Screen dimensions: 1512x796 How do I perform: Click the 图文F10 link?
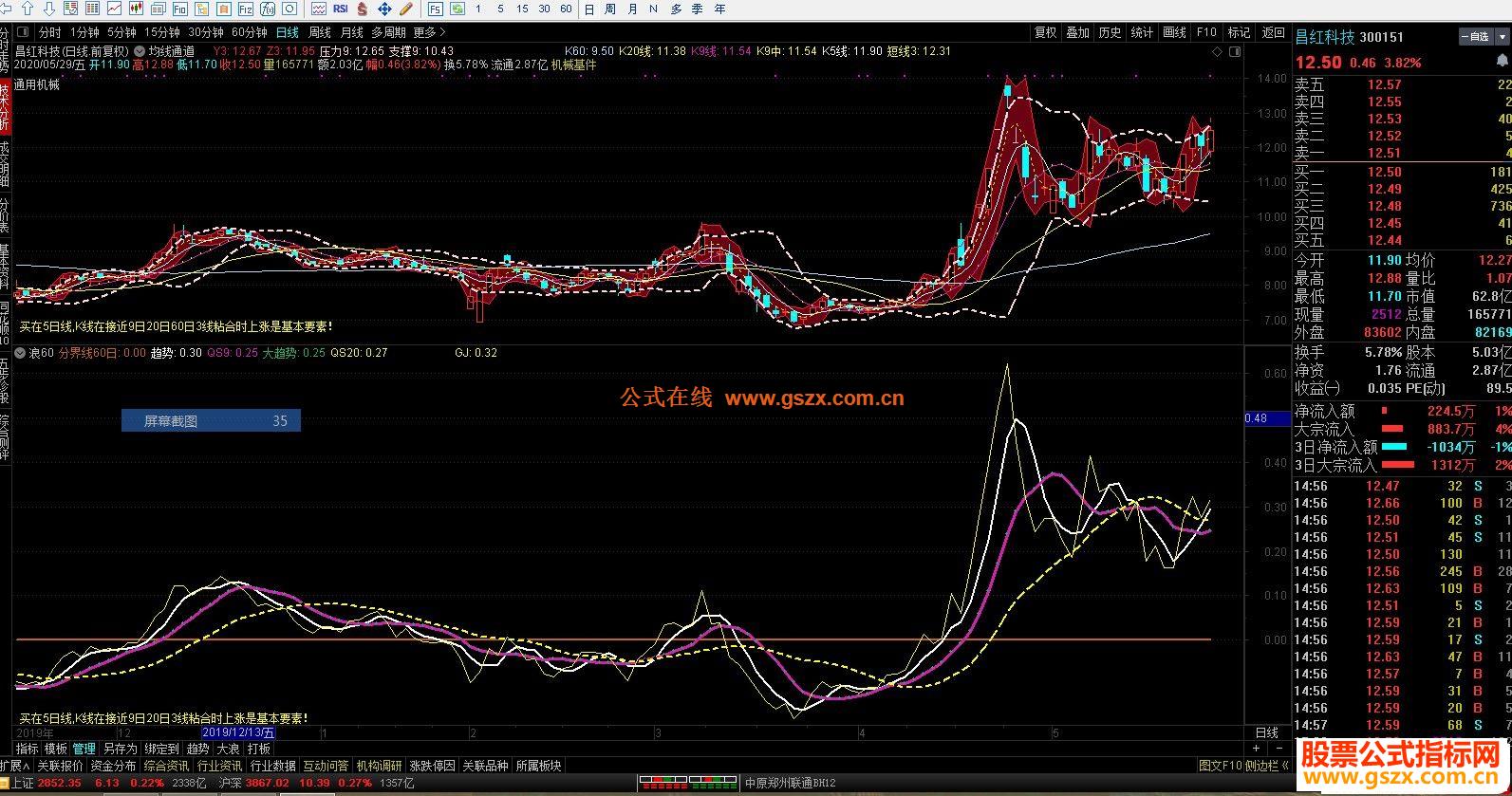click(x=1220, y=766)
